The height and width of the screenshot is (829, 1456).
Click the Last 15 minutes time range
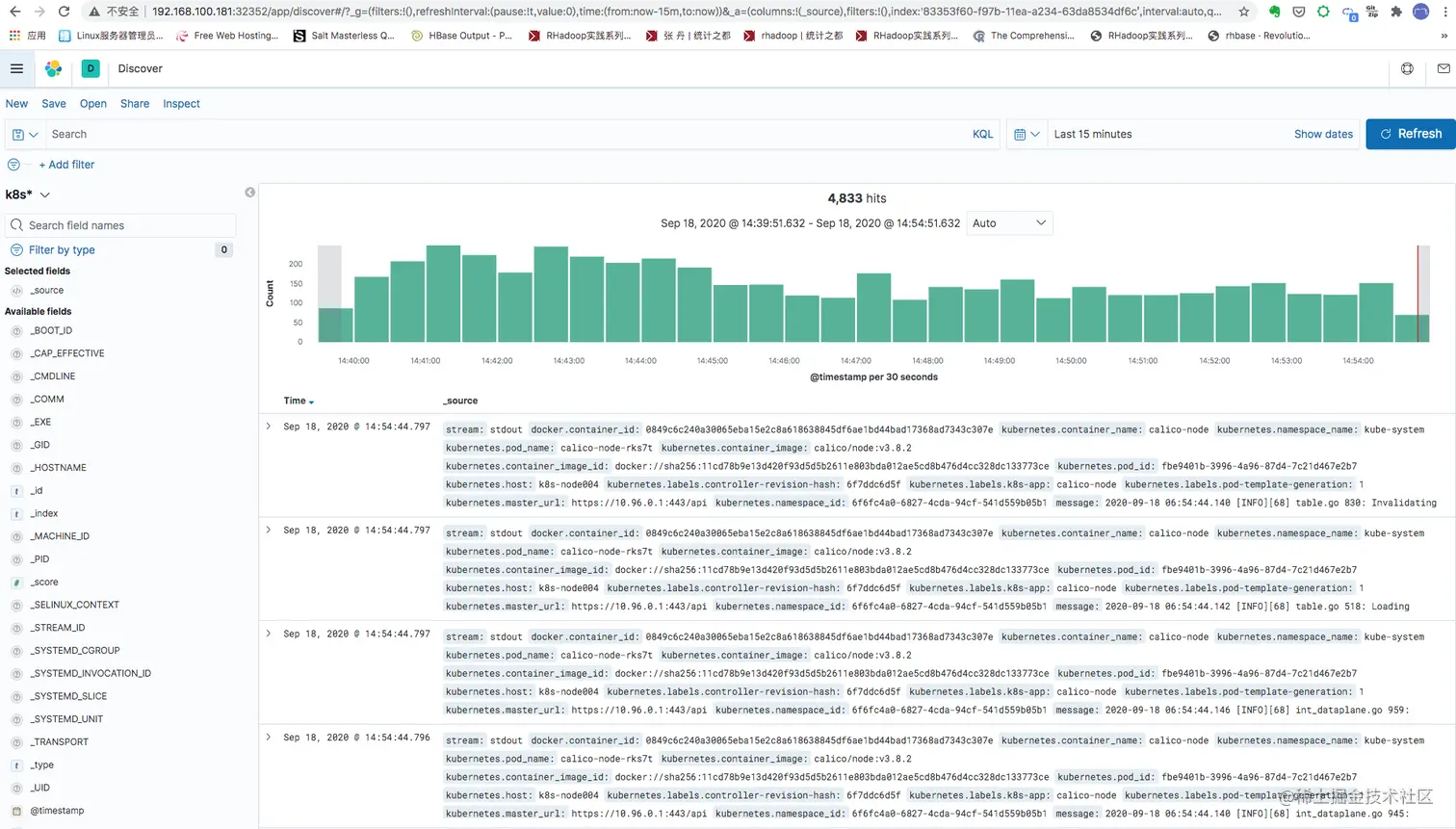point(1093,135)
